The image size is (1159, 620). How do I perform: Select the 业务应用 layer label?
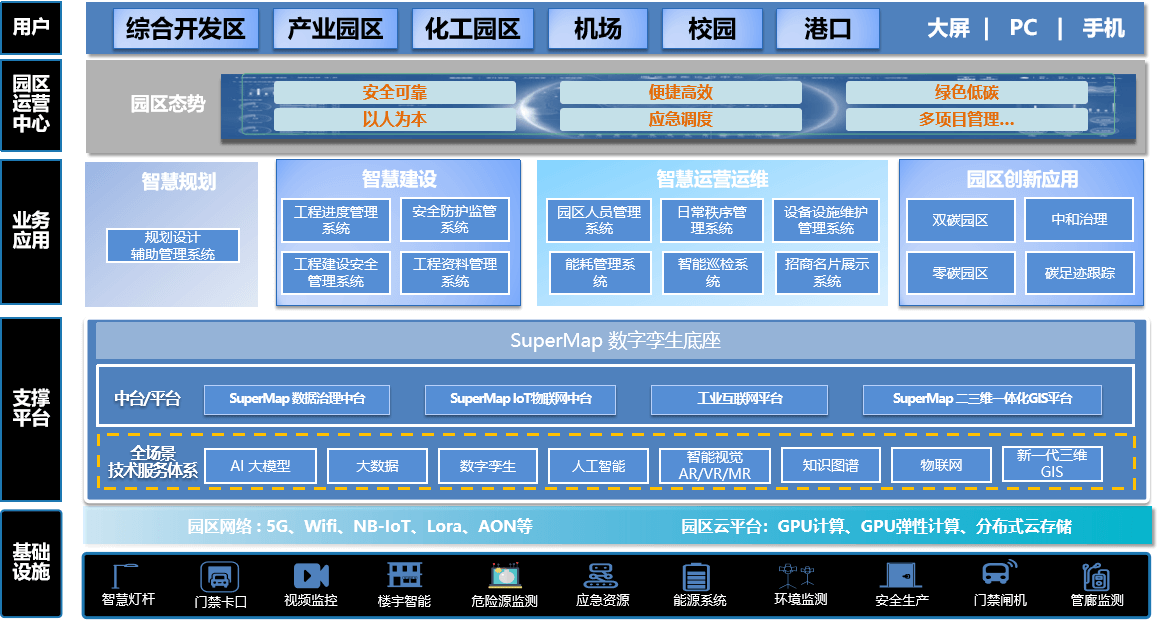pyautogui.click(x=31, y=231)
